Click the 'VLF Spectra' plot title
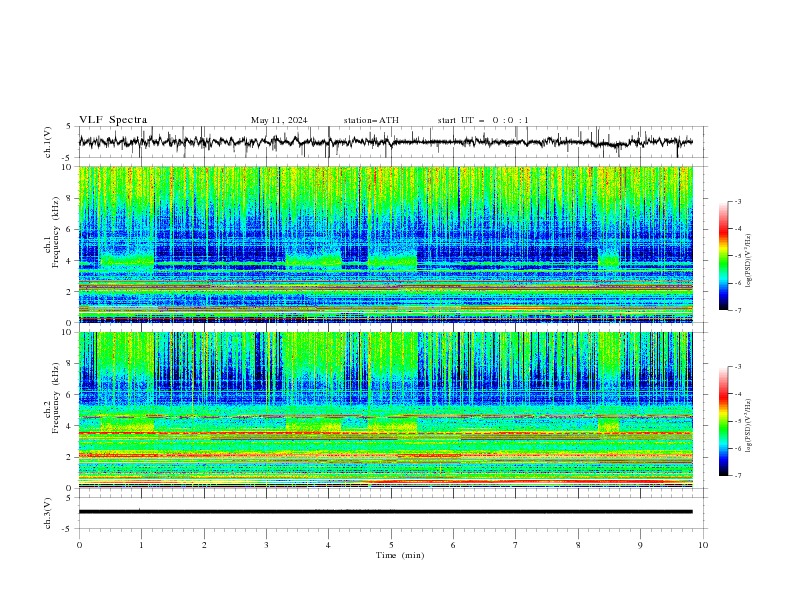The width and height of the screenshot is (792, 612). point(113,120)
